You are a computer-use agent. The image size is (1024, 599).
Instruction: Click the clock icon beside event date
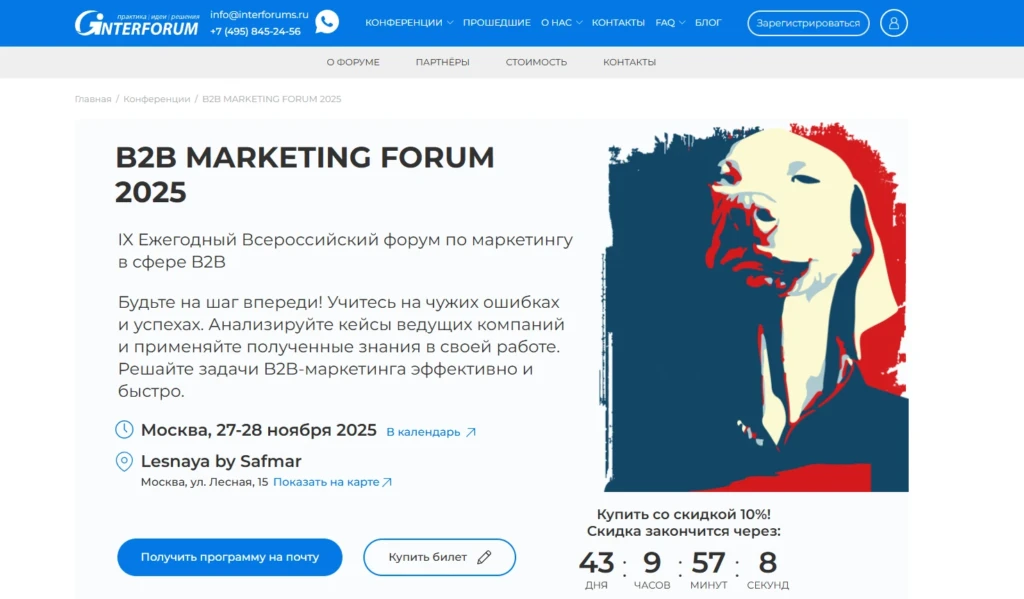[124, 429]
